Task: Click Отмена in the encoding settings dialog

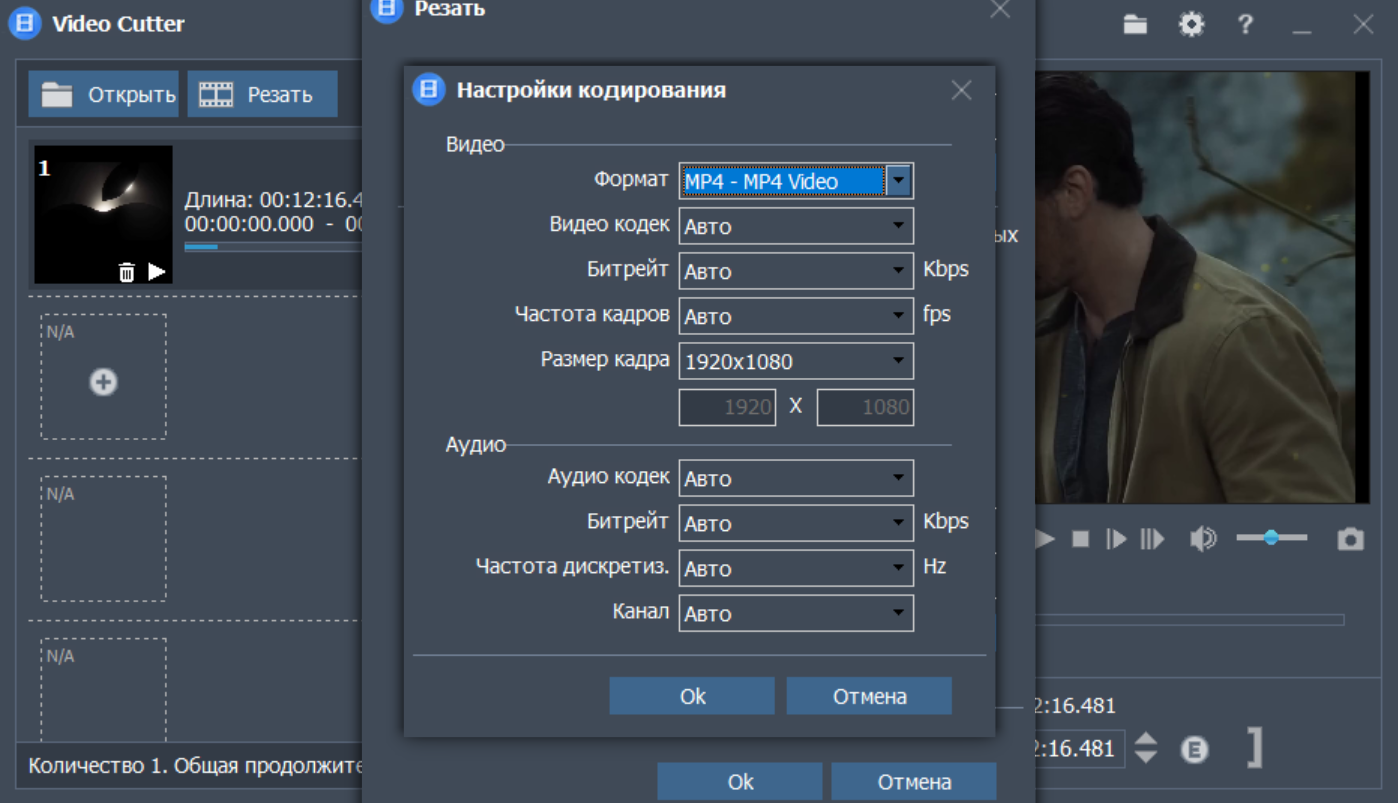Action: (869, 697)
